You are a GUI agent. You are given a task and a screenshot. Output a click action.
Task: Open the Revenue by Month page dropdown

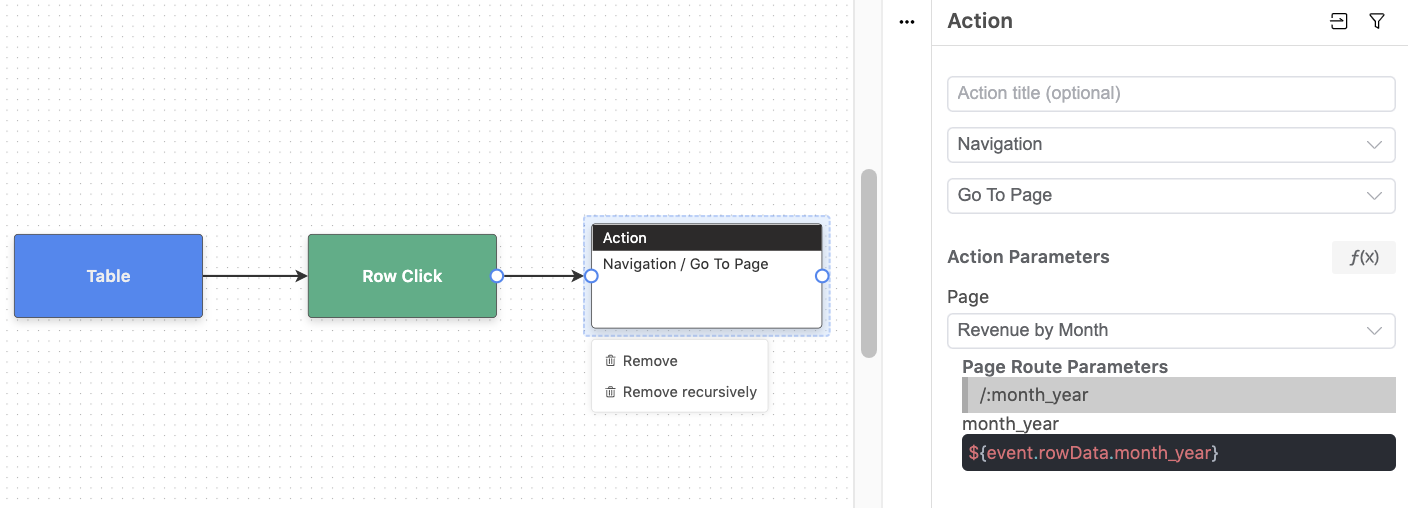coord(1170,330)
